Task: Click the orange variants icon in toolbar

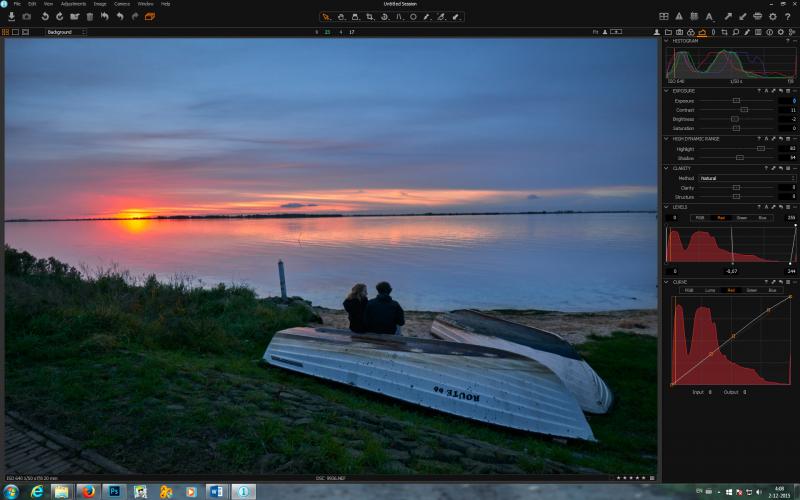Action: [149, 17]
